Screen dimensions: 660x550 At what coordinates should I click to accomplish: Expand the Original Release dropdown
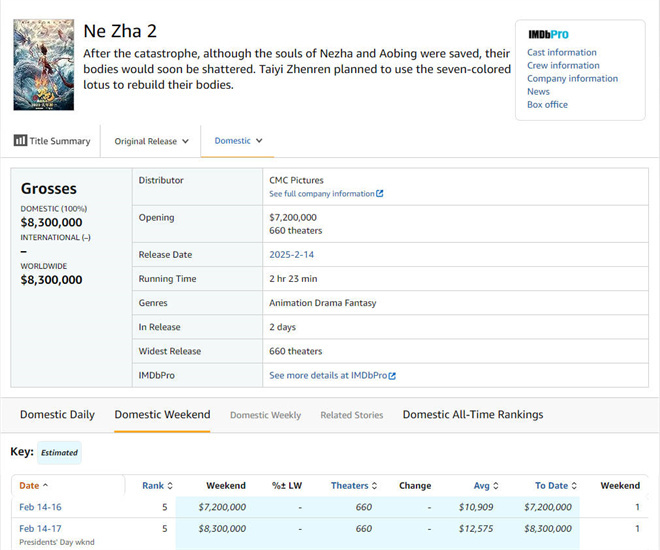coord(151,141)
